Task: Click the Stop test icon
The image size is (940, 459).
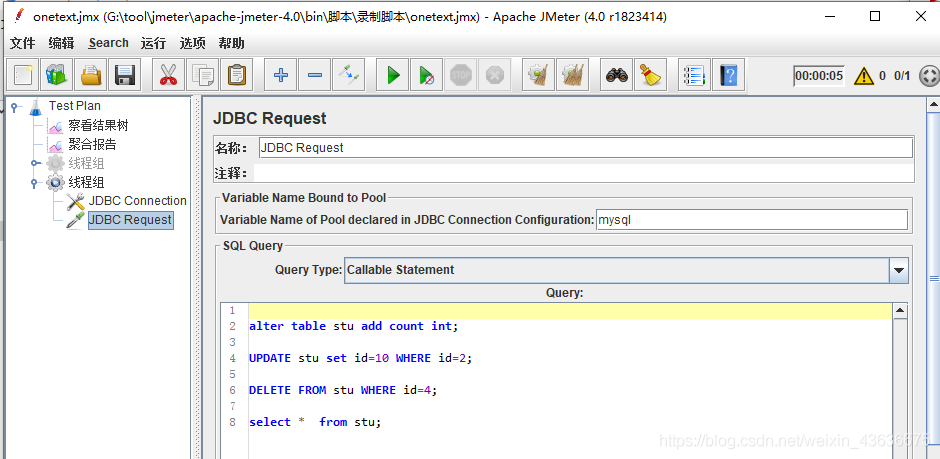Action: tap(461, 76)
